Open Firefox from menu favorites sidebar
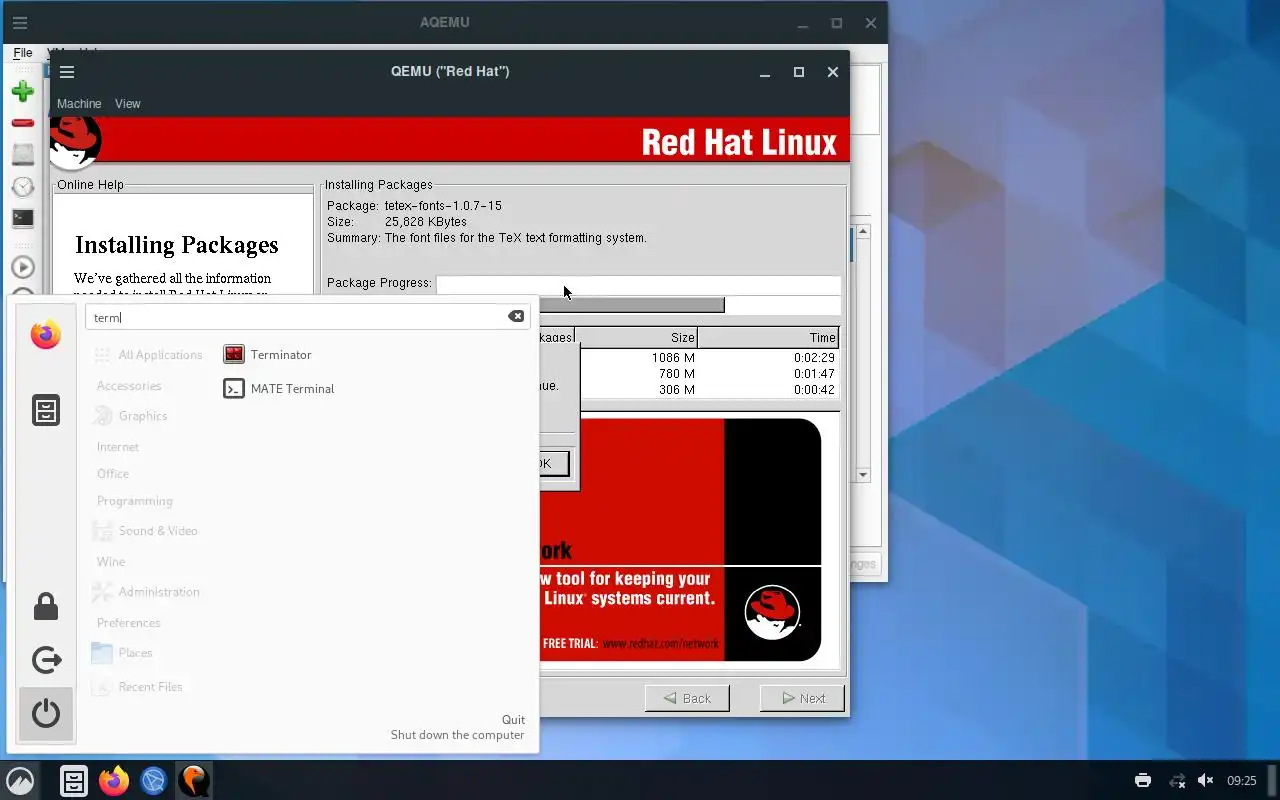Viewport: 1280px width, 800px height. pos(45,335)
